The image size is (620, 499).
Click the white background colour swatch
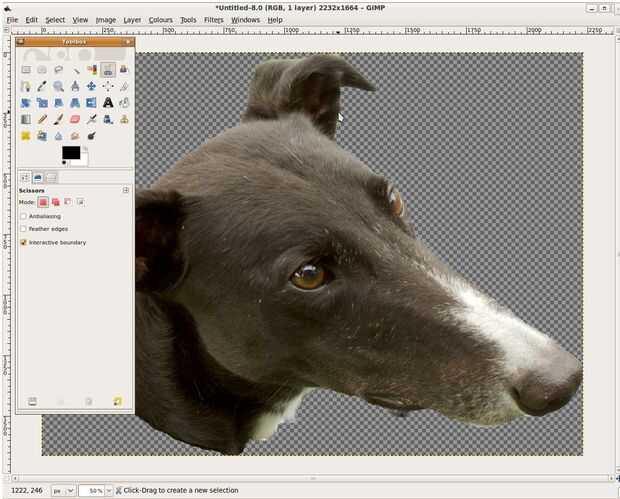(84, 159)
